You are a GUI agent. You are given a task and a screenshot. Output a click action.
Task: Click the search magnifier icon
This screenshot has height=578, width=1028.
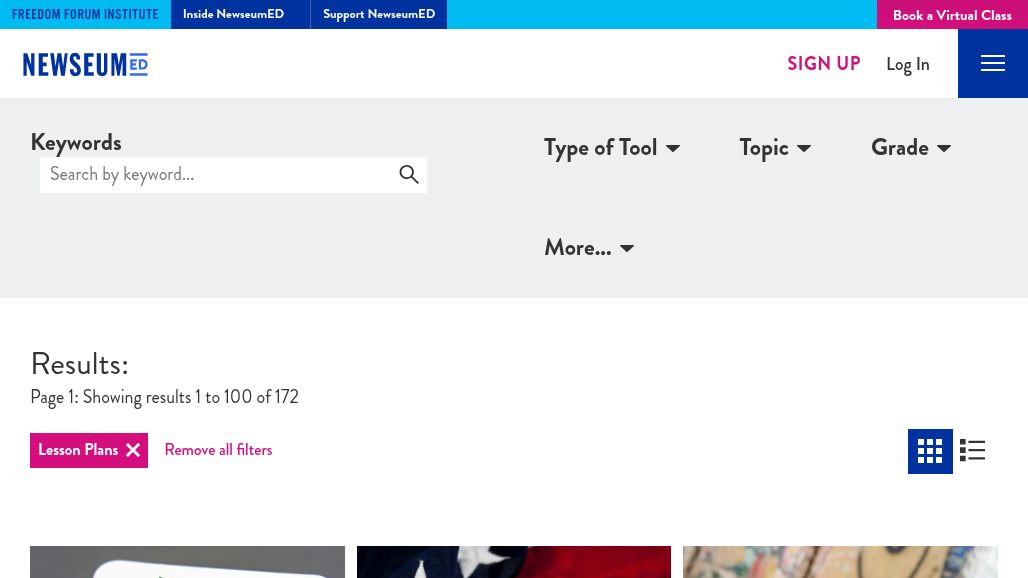(x=409, y=174)
